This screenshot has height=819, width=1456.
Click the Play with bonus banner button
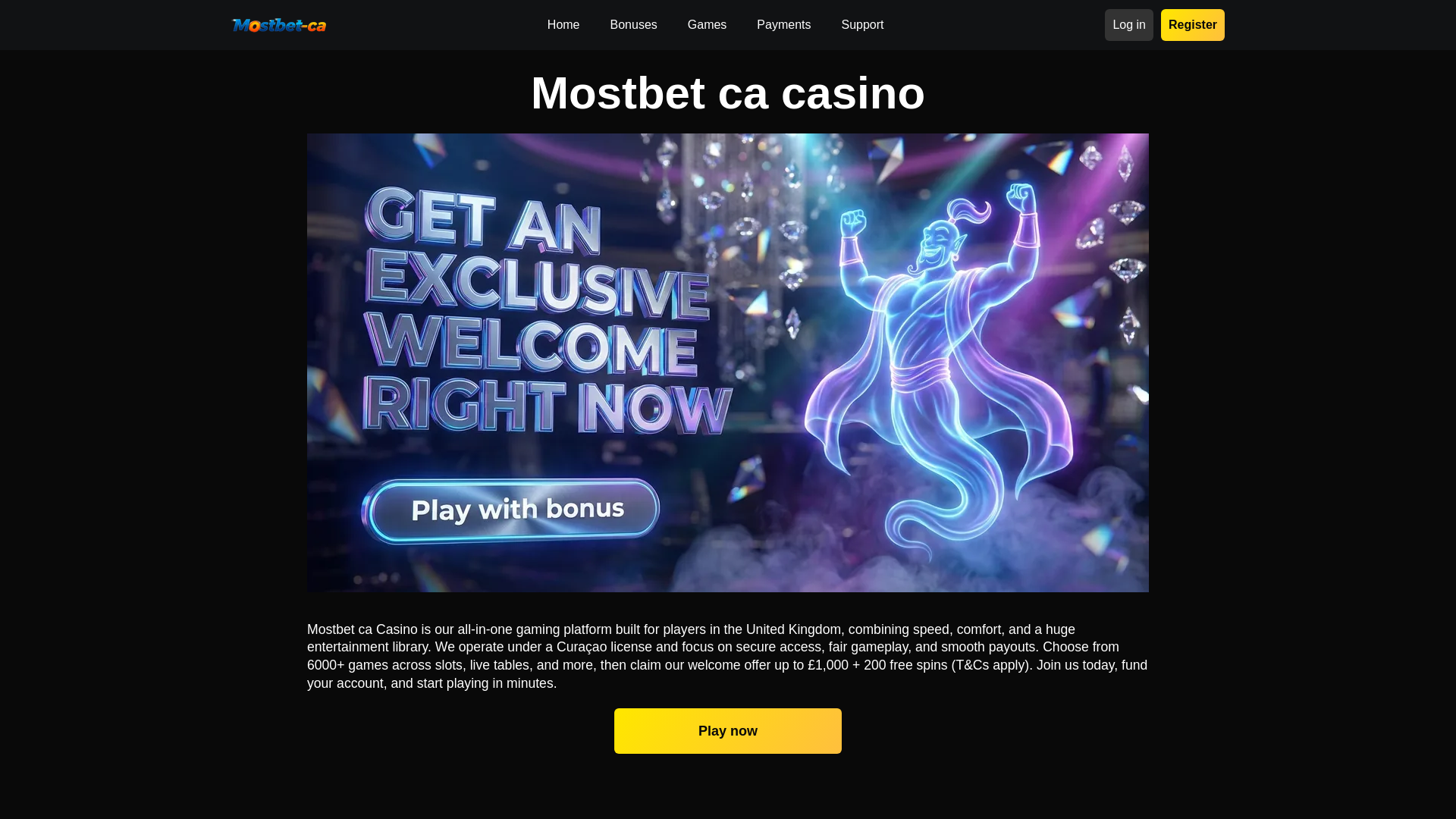coord(510,510)
